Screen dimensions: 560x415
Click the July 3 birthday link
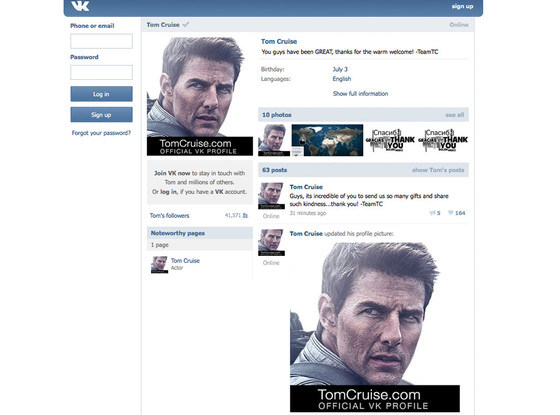(340, 69)
